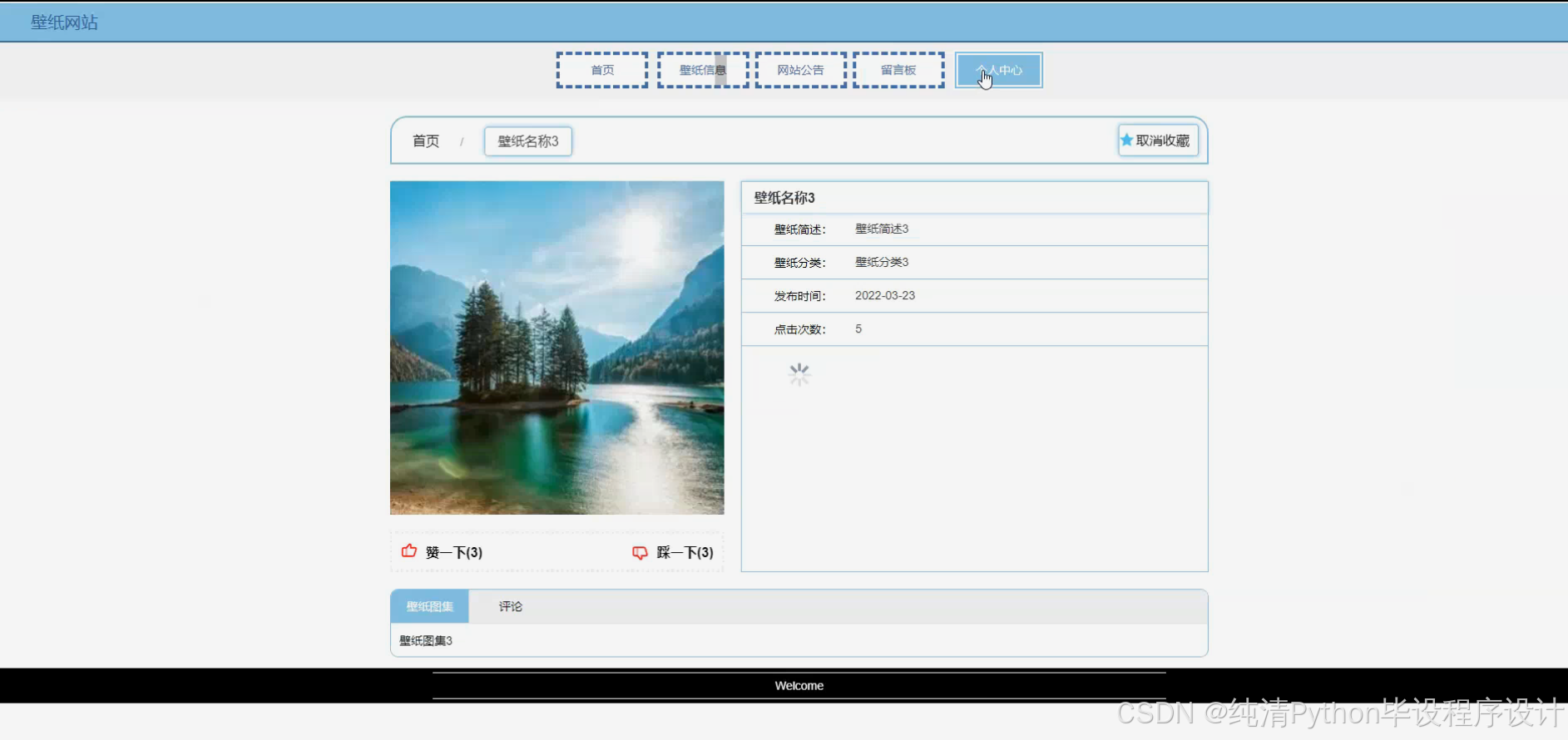Click the 发布时间: label
The width and height of the screenshot is (1568, 740).
coord(800,296)
